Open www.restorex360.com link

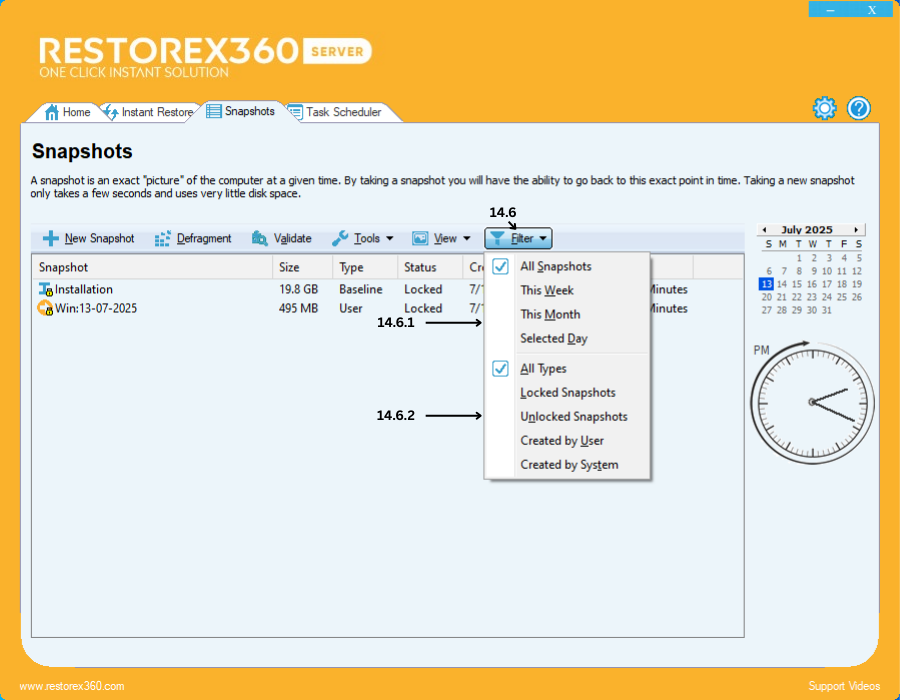click(72, 686)
